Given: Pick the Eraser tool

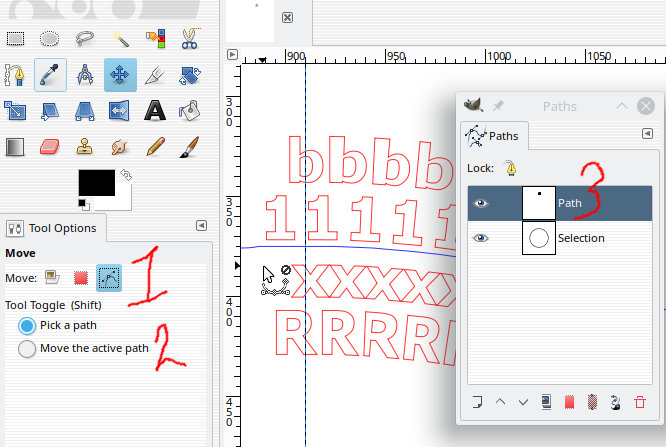Looking at the screenshot, I should [x=50, y=147].
